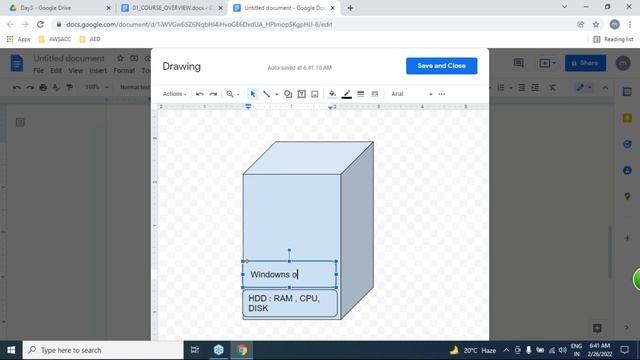Screen dimensions: 640x360
Task: Open the border color picker
Action: click(347, 94)
